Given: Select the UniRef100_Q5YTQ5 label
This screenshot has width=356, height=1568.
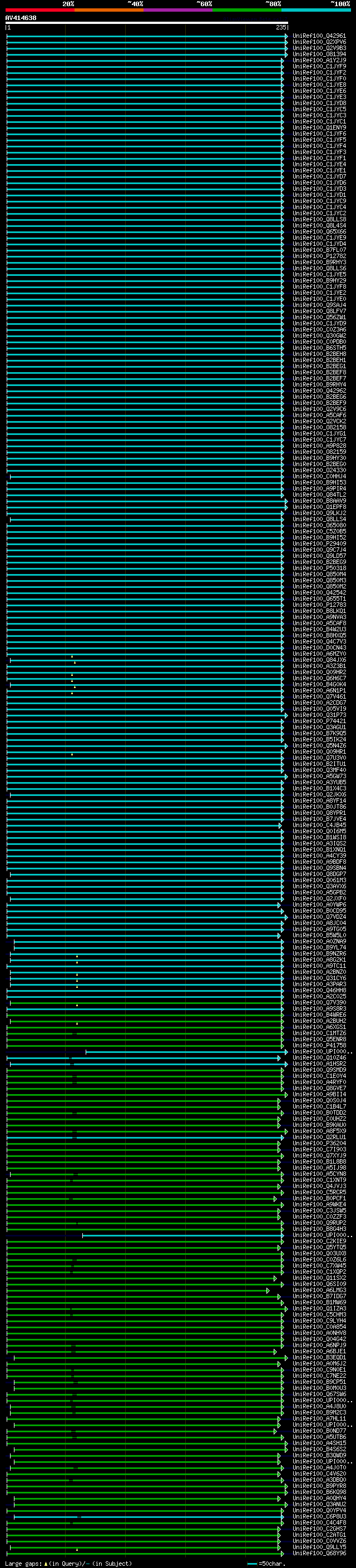Looking at the screenshot, I should [x=319, y=1248].
